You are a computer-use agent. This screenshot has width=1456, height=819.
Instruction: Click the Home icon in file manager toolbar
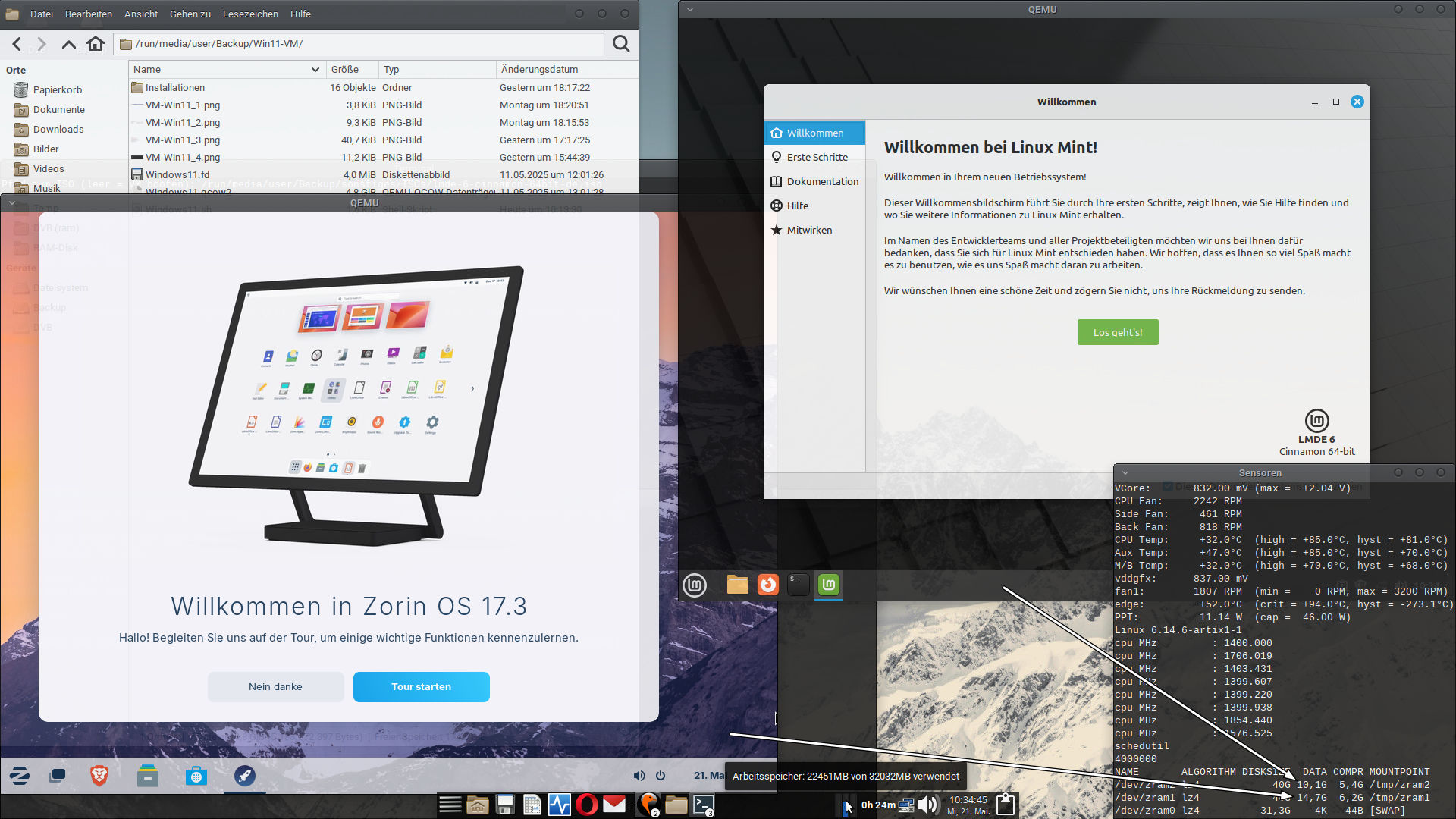point(96,43)
